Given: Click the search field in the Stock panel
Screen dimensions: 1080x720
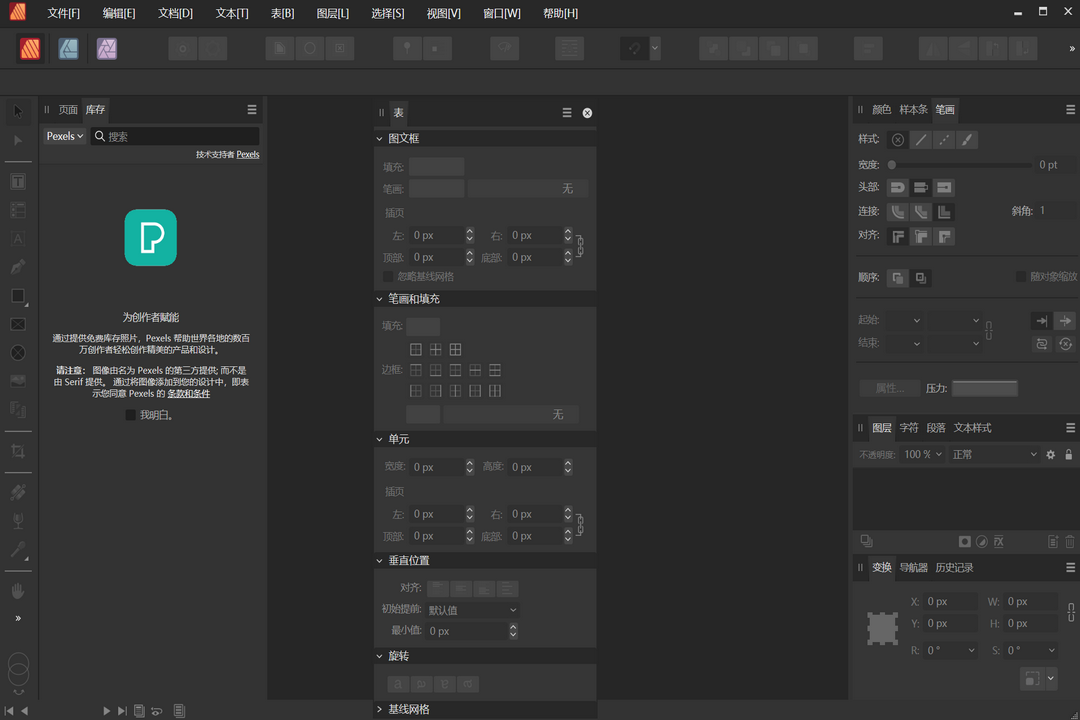Looking at the screenshot, I should pos(175,135).
